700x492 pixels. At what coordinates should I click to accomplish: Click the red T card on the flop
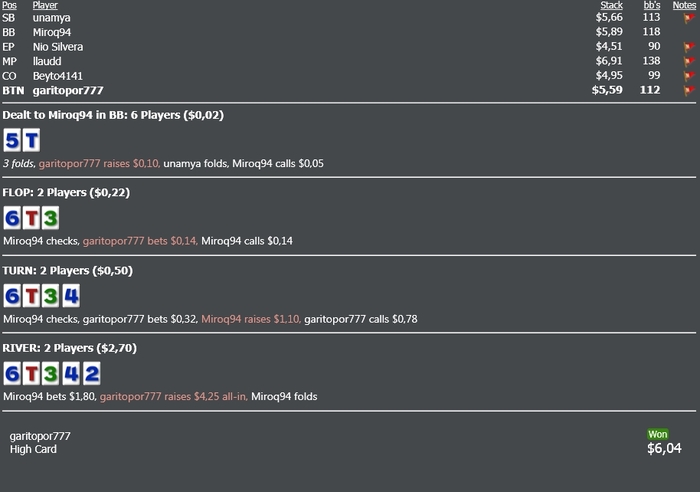coord(31,218)
